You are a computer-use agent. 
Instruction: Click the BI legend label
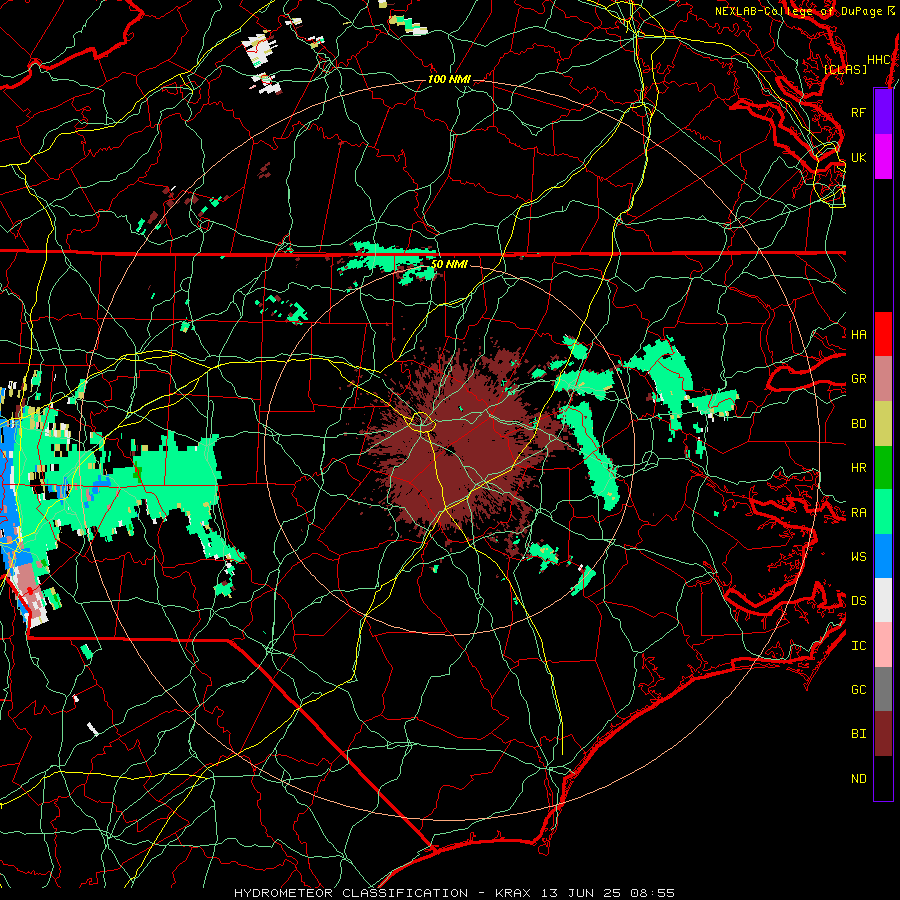click(859, 734)
